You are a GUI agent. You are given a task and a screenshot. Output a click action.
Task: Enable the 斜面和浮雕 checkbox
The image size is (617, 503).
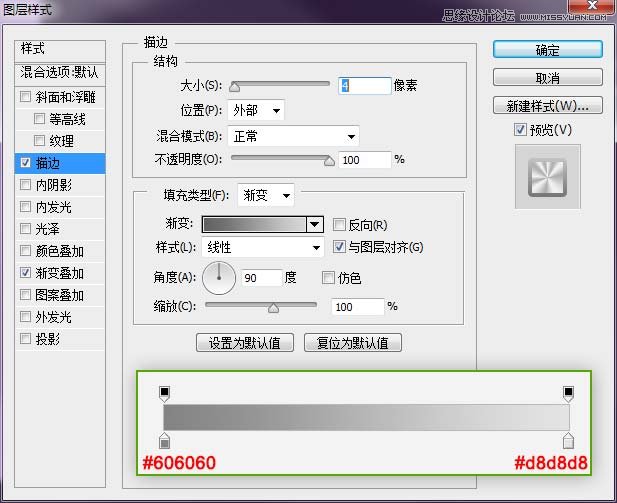click(25, 96)
